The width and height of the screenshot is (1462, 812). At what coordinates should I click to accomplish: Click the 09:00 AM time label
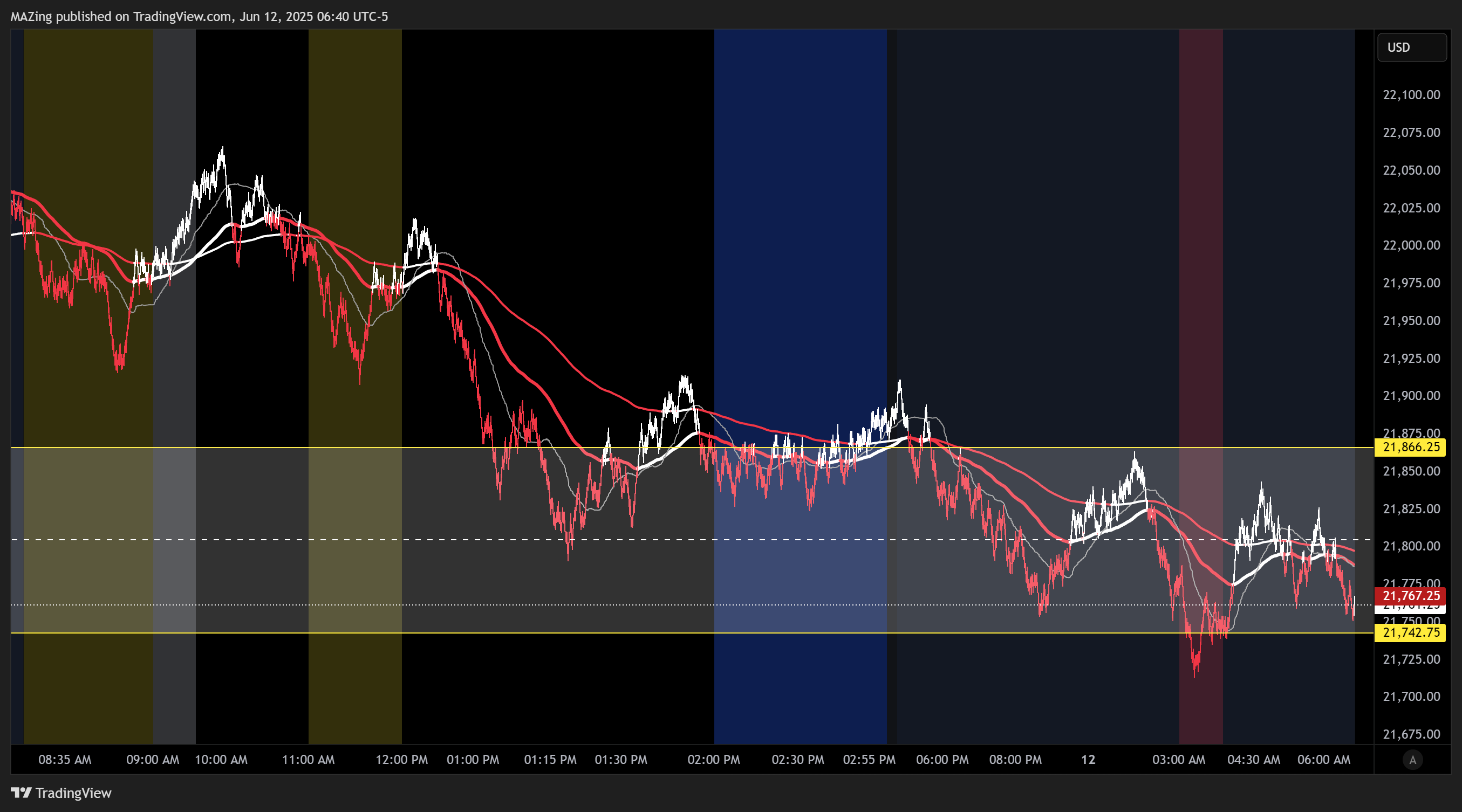click(x=153, y=760)
